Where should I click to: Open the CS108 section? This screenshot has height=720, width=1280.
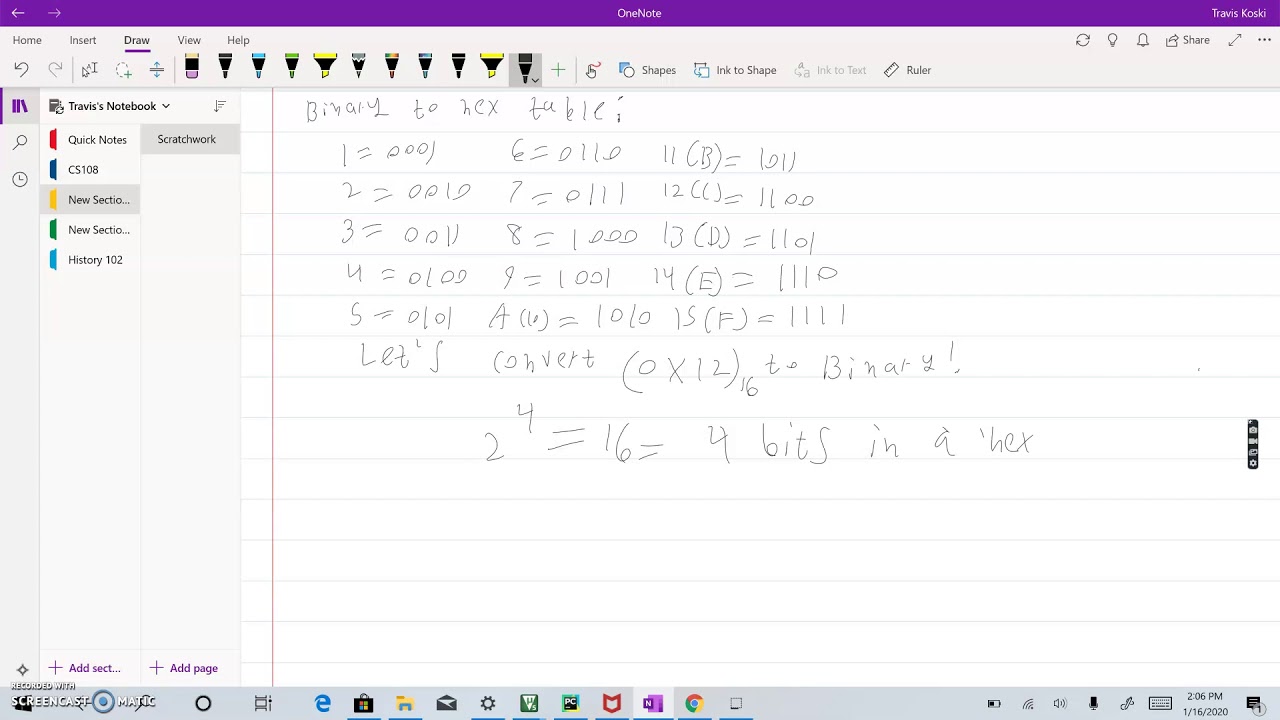[x=90, y=170]
